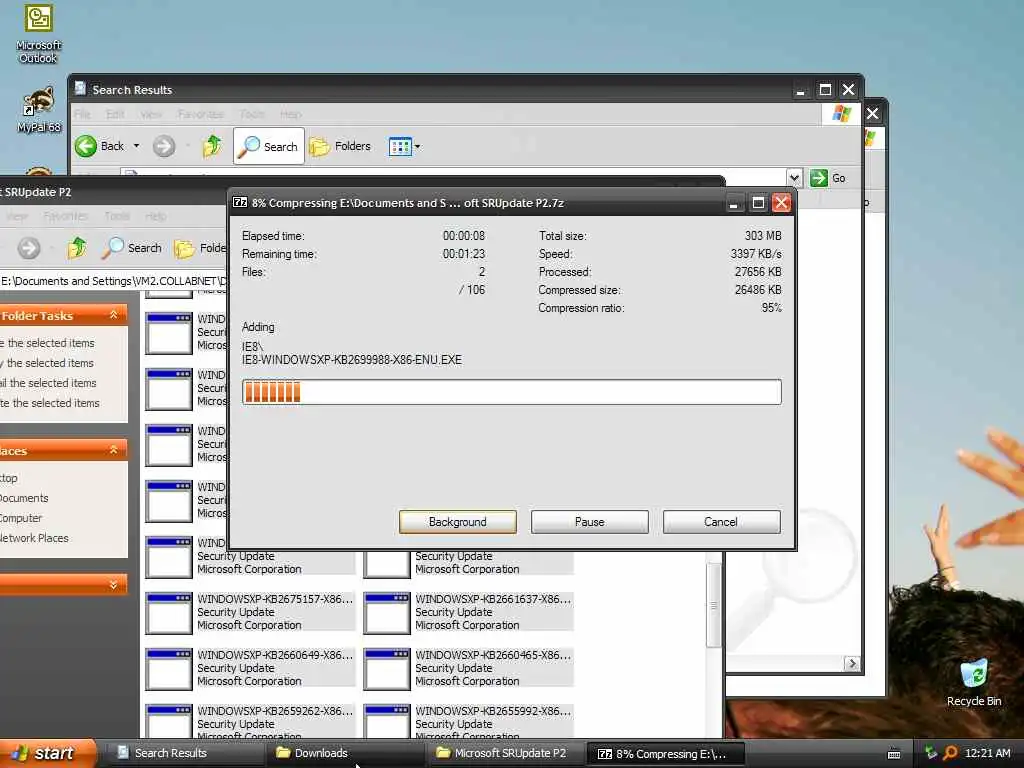
Task: Click the Go button beside address bar
Action: coord(828,178)
